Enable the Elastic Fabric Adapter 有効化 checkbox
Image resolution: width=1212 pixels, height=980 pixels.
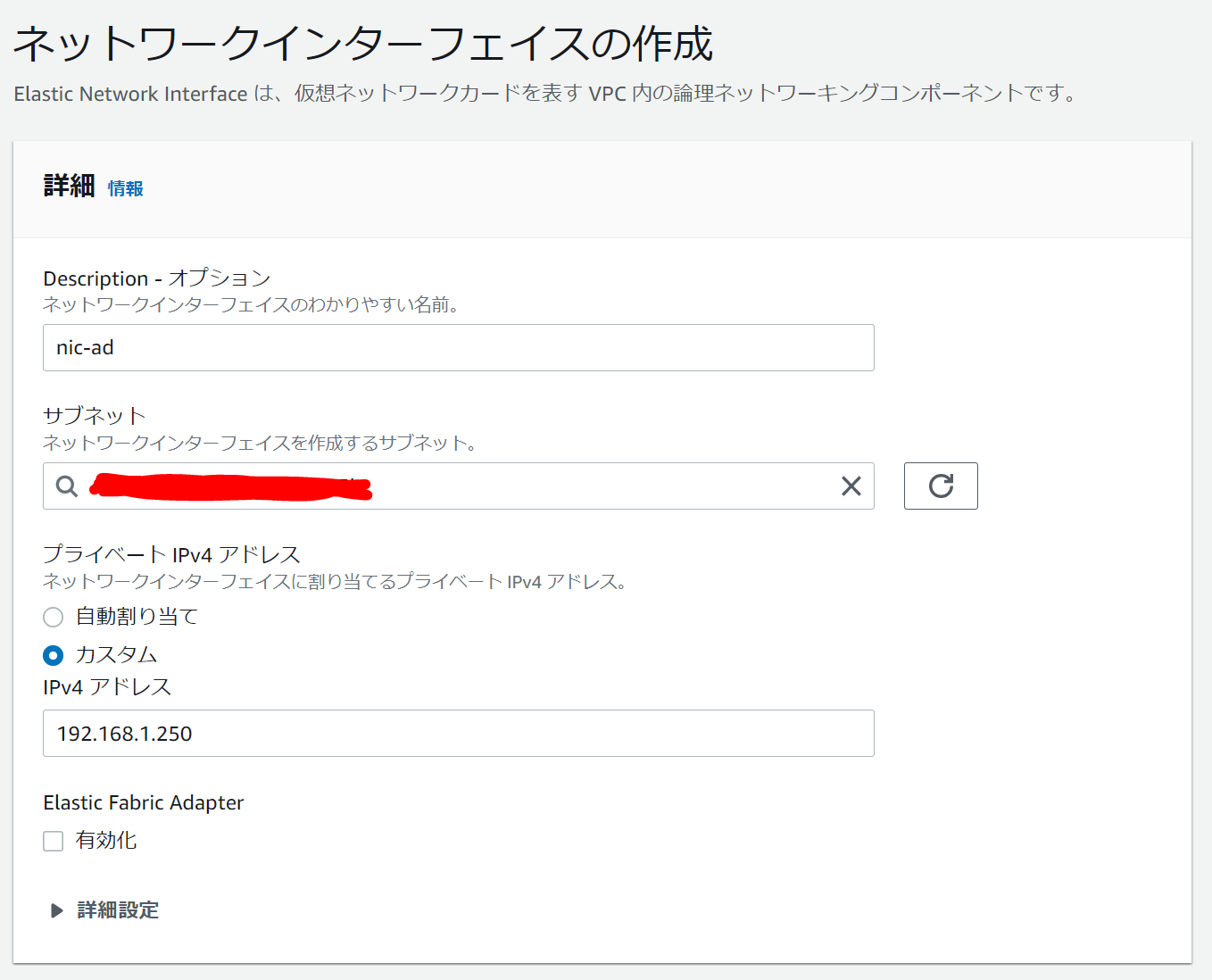pyautogui.click(x=54, y=841)
